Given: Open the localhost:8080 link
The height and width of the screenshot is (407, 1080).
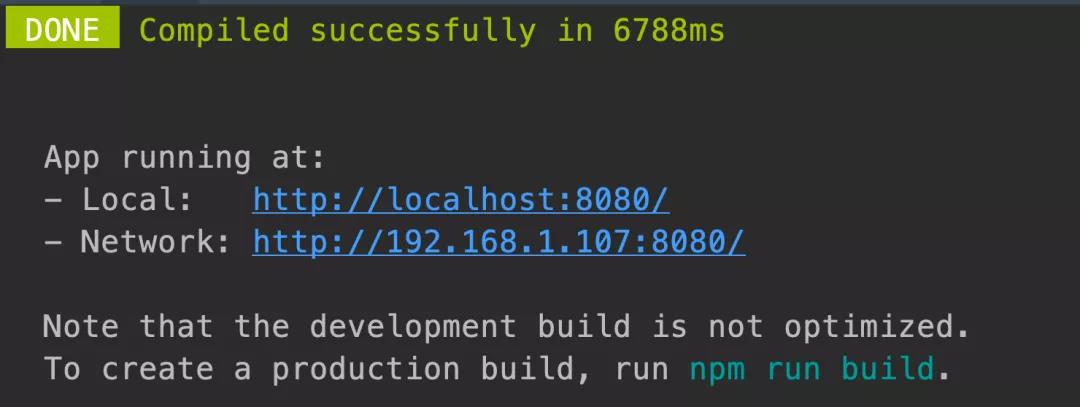Looking at the screenshot, I should [461, 200].
